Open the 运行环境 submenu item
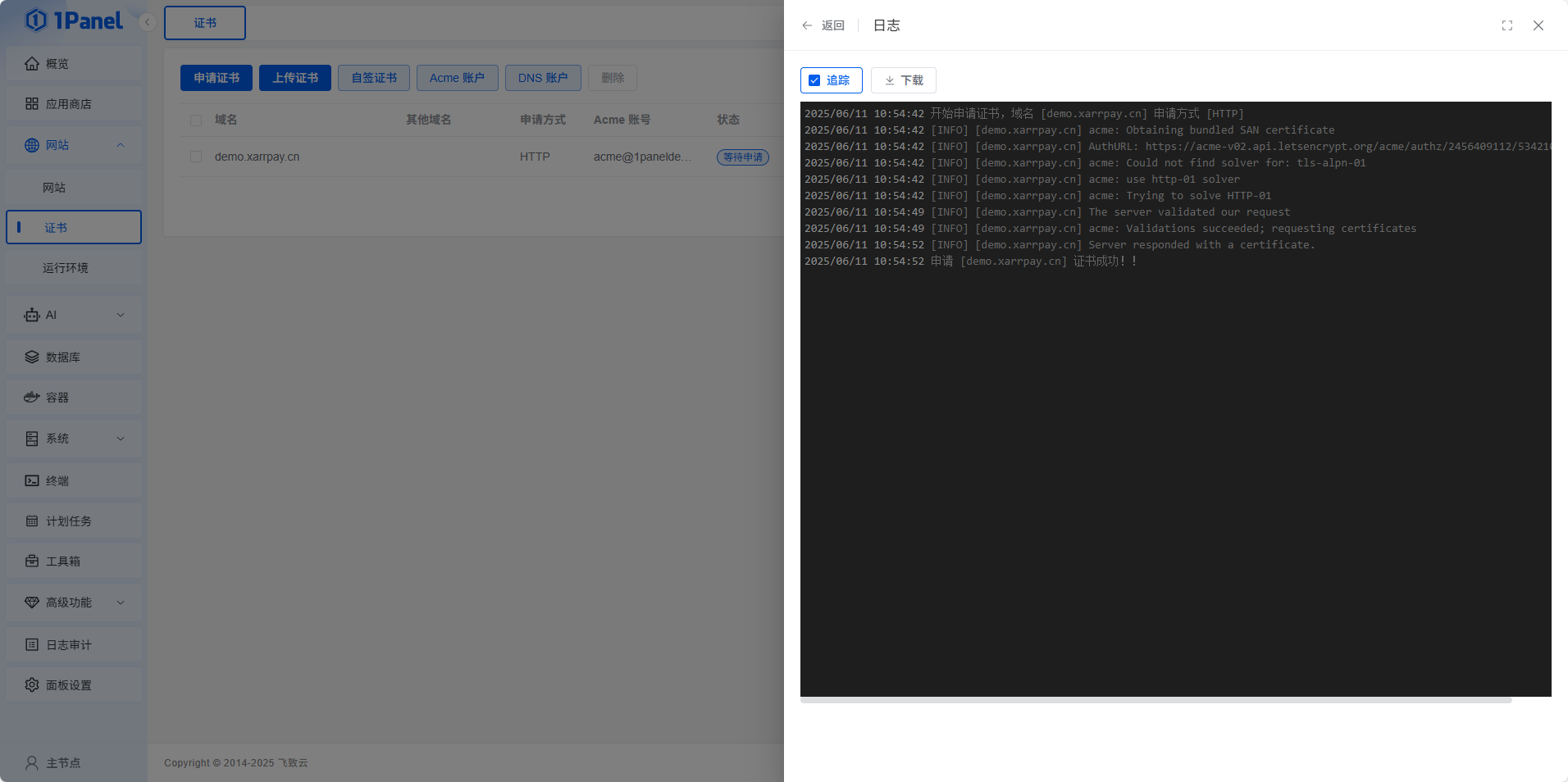1568x782 pixels. point(66,268)
